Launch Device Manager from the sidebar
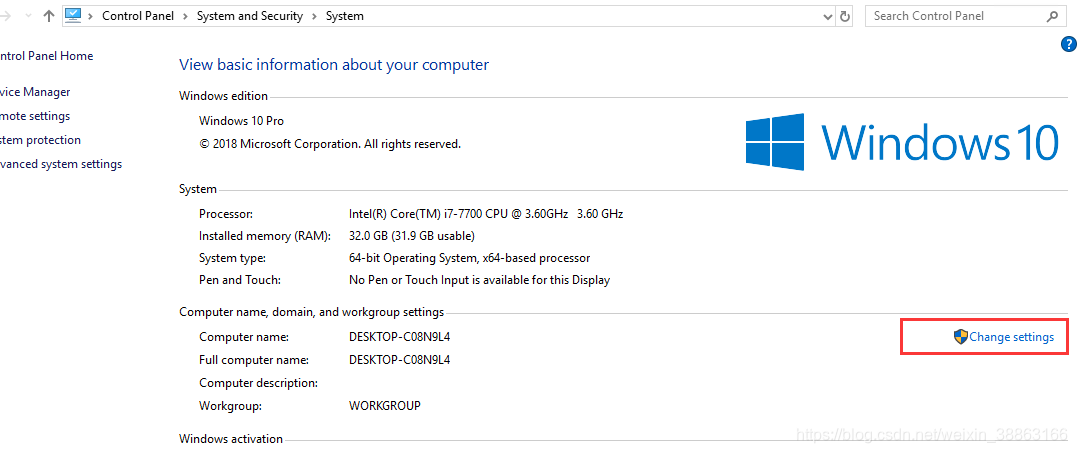The width and height of the screenshot is (1077, 453). point(35,92)
